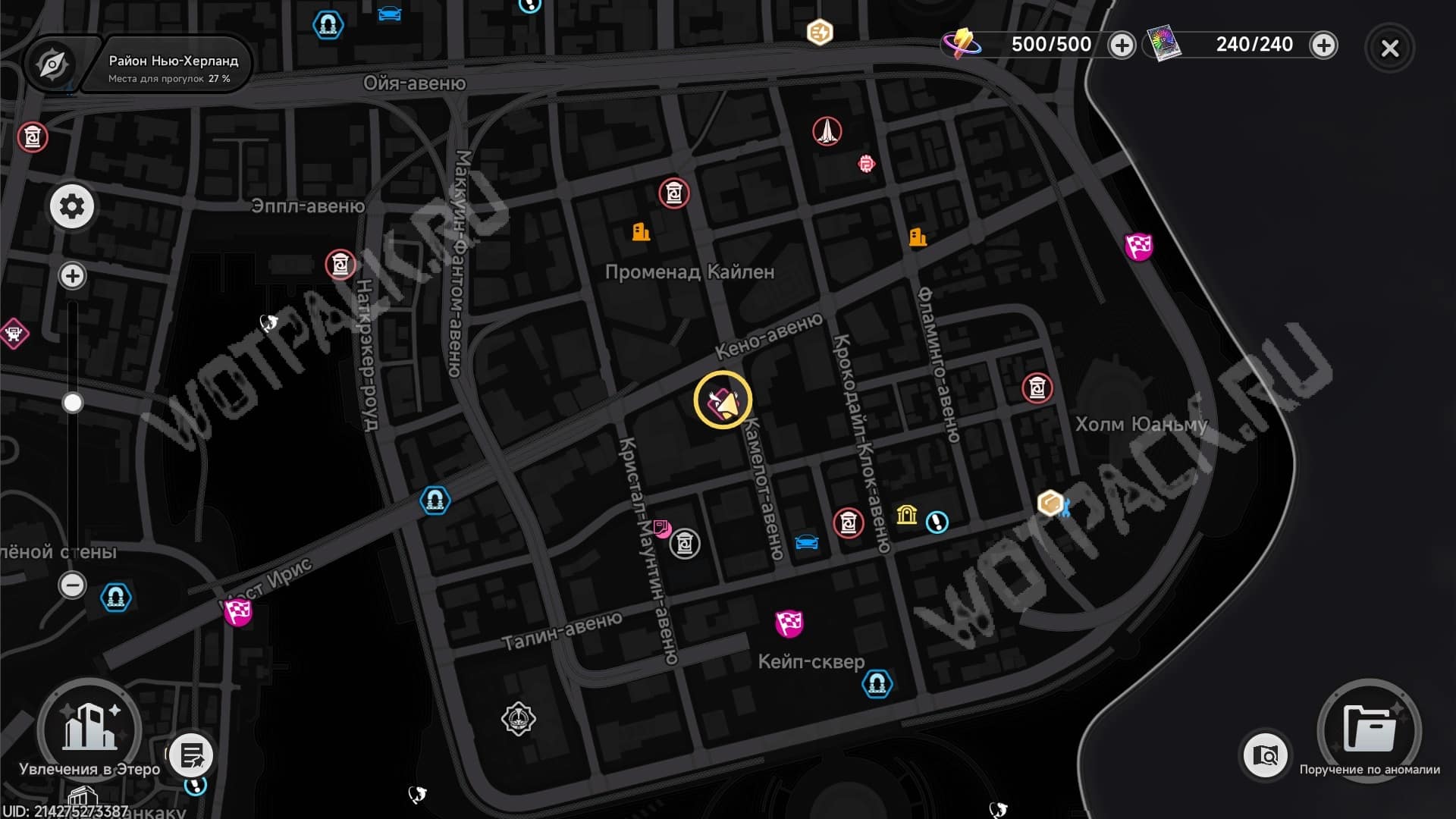The width and height of the screenshot is (1456, 819).
Task: Select the pink race flag at Кейп-сквер
Action: [x=789, y=623]
